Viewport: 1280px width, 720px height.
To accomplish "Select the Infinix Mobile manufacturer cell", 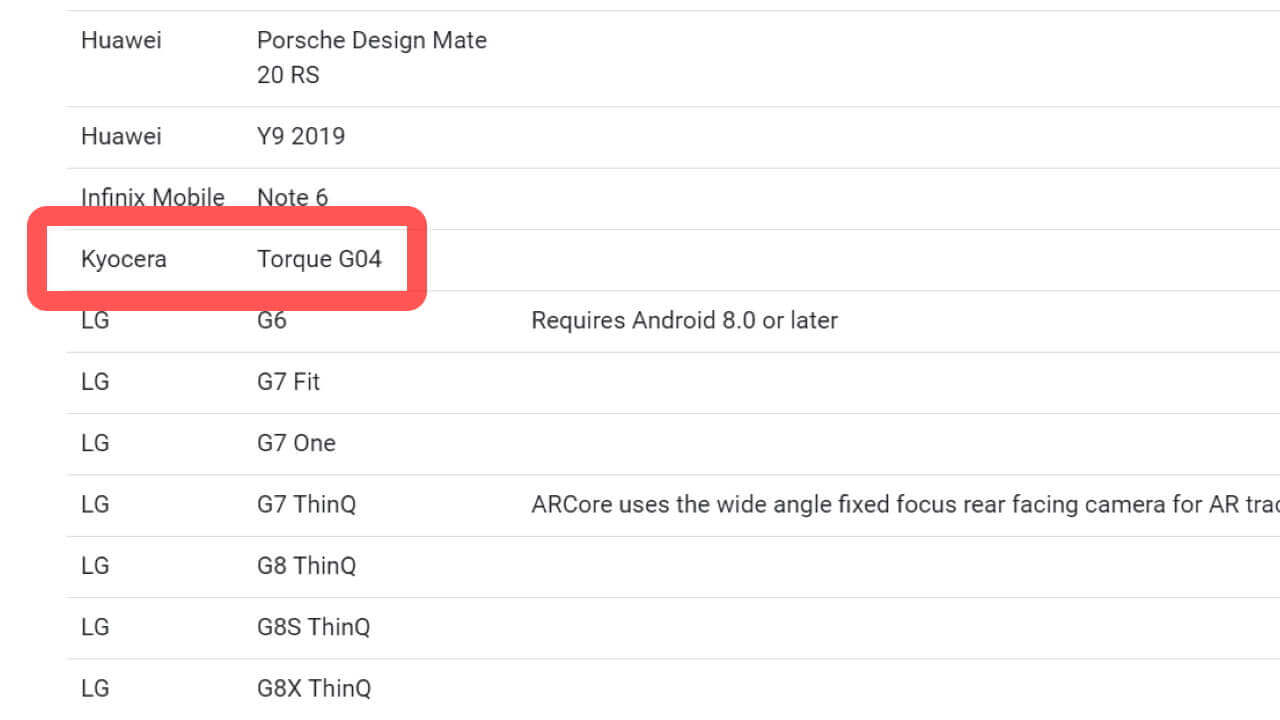I will pos(153,197).
